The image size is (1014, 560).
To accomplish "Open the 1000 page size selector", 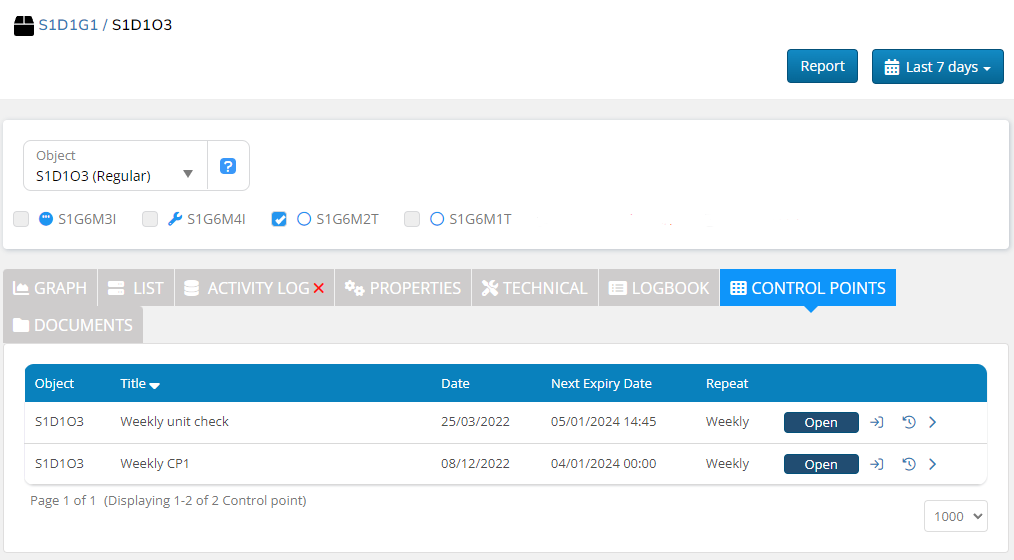I will (x=955, y=516).
